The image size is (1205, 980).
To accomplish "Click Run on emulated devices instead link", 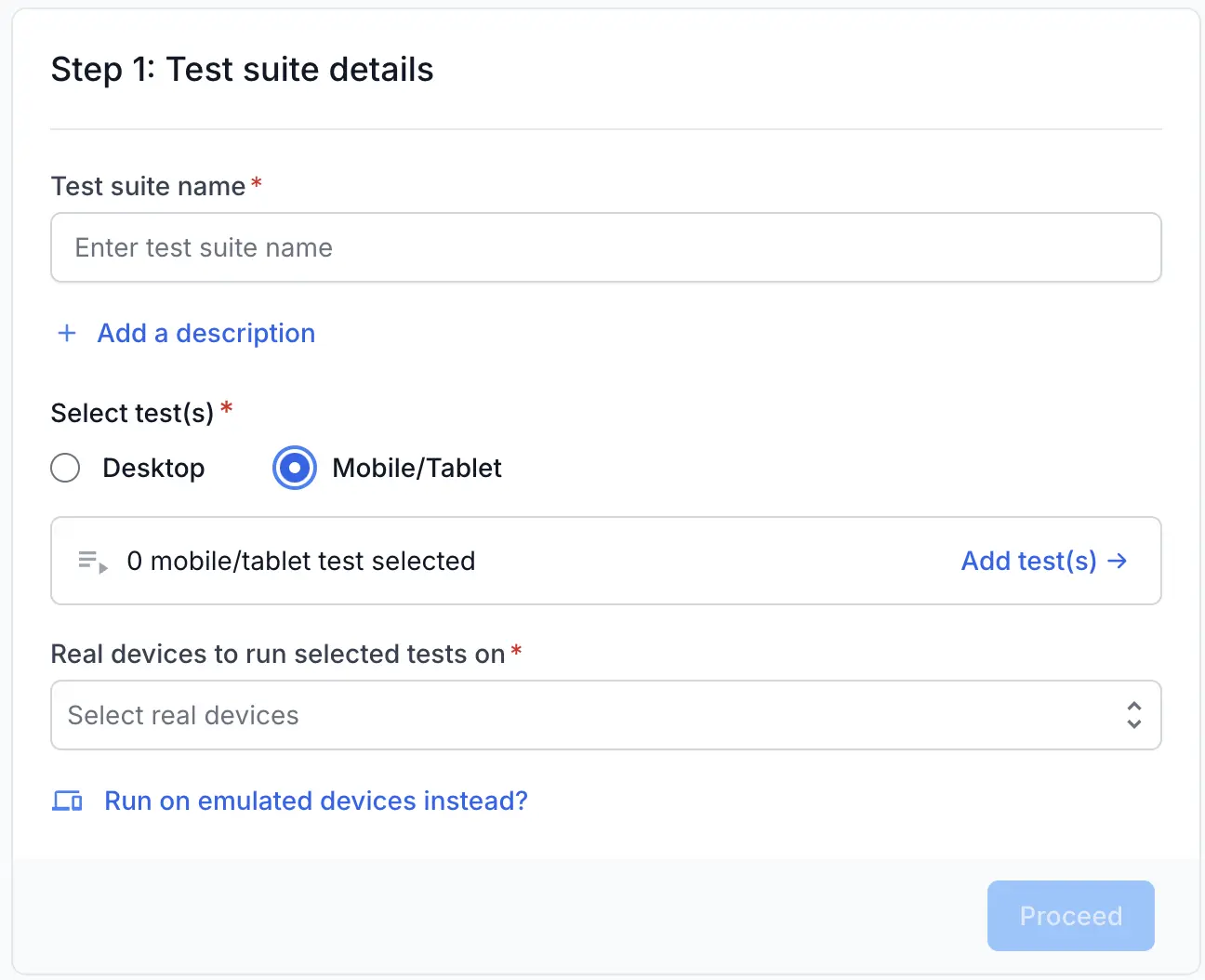I will [315, 801].
